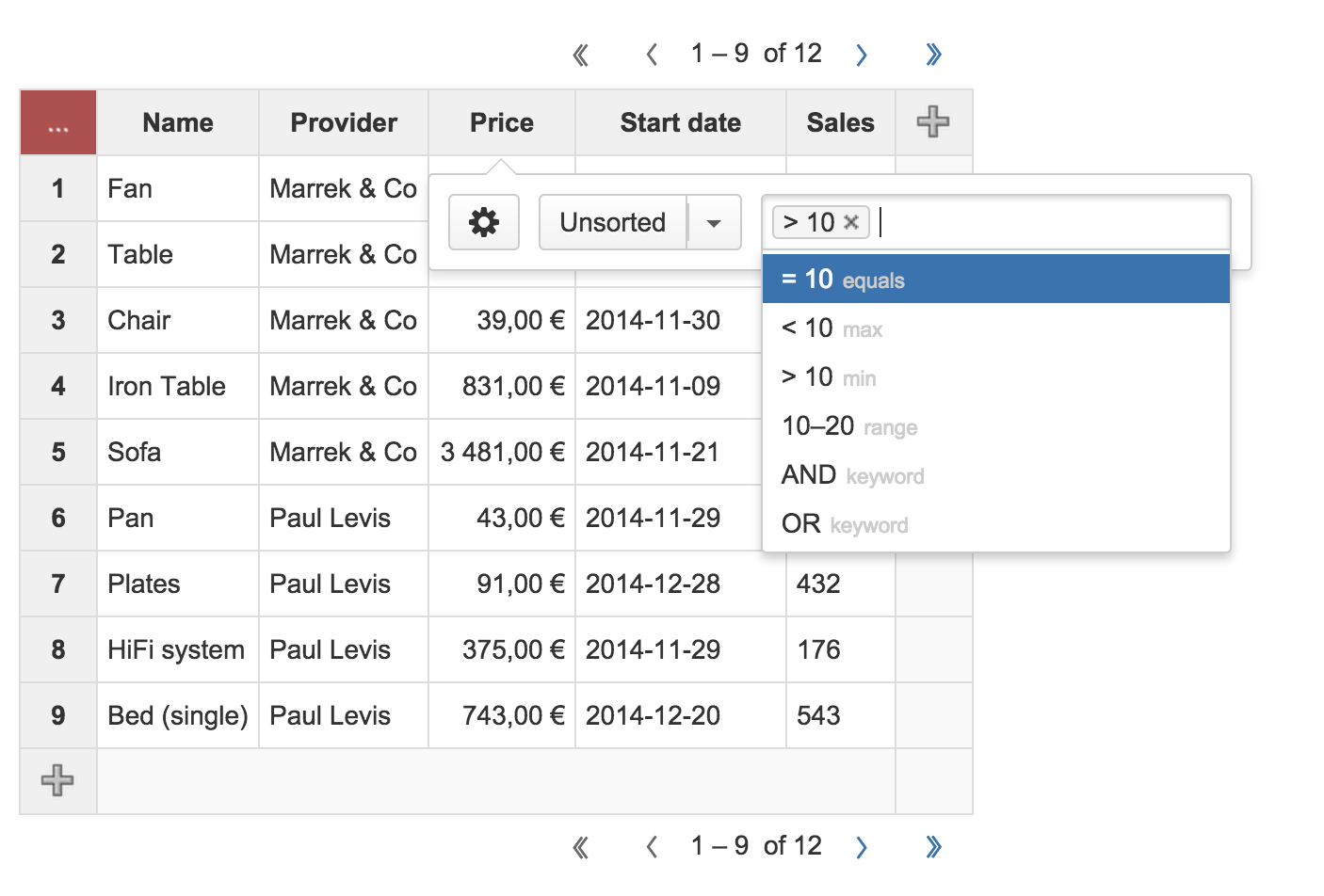Click the Unsorted sort button
This screenshot has height=896, width=1324.
[x=612, y=223]
